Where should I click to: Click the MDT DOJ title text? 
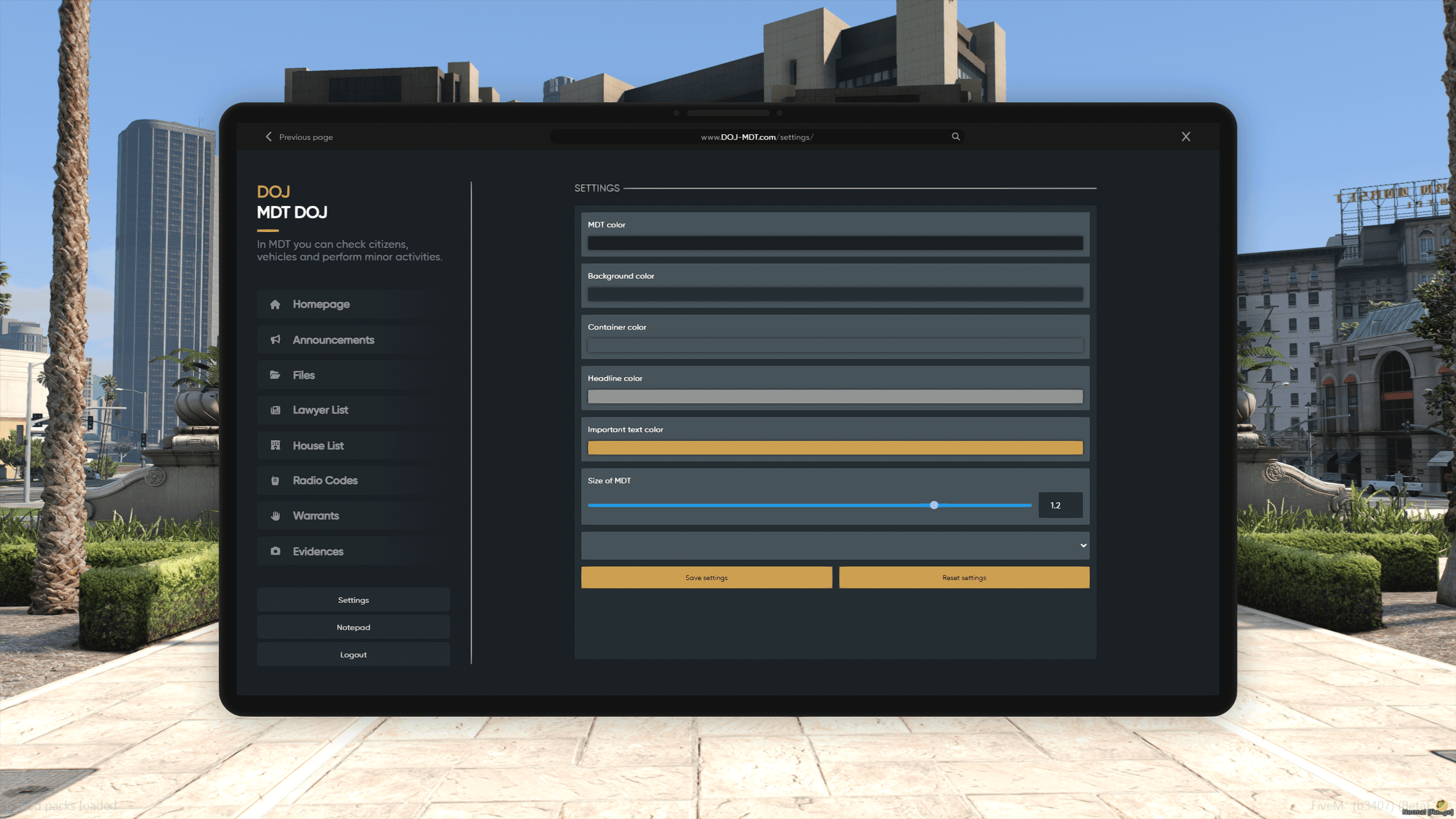[292, 212]
